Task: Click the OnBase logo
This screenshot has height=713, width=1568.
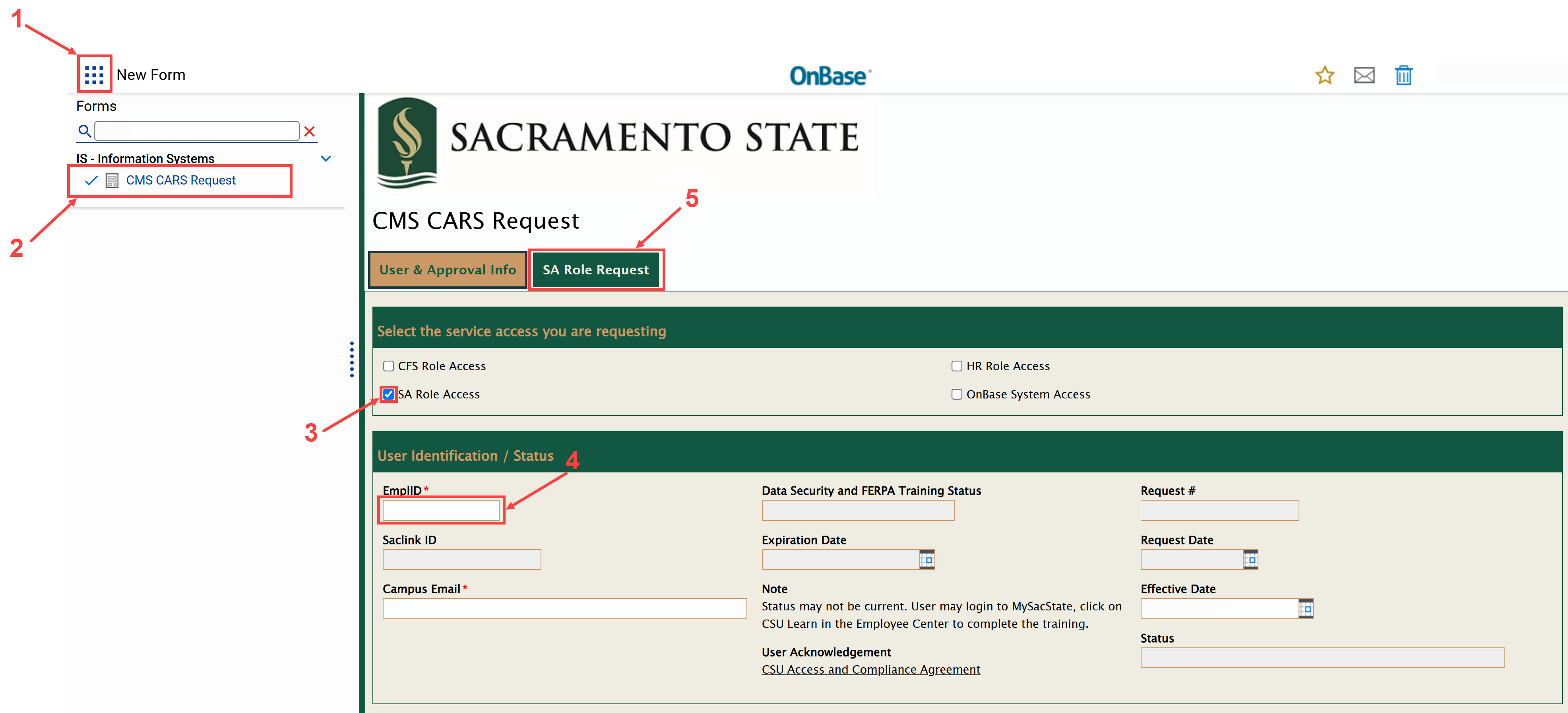Action: click(x=830, y=76)
